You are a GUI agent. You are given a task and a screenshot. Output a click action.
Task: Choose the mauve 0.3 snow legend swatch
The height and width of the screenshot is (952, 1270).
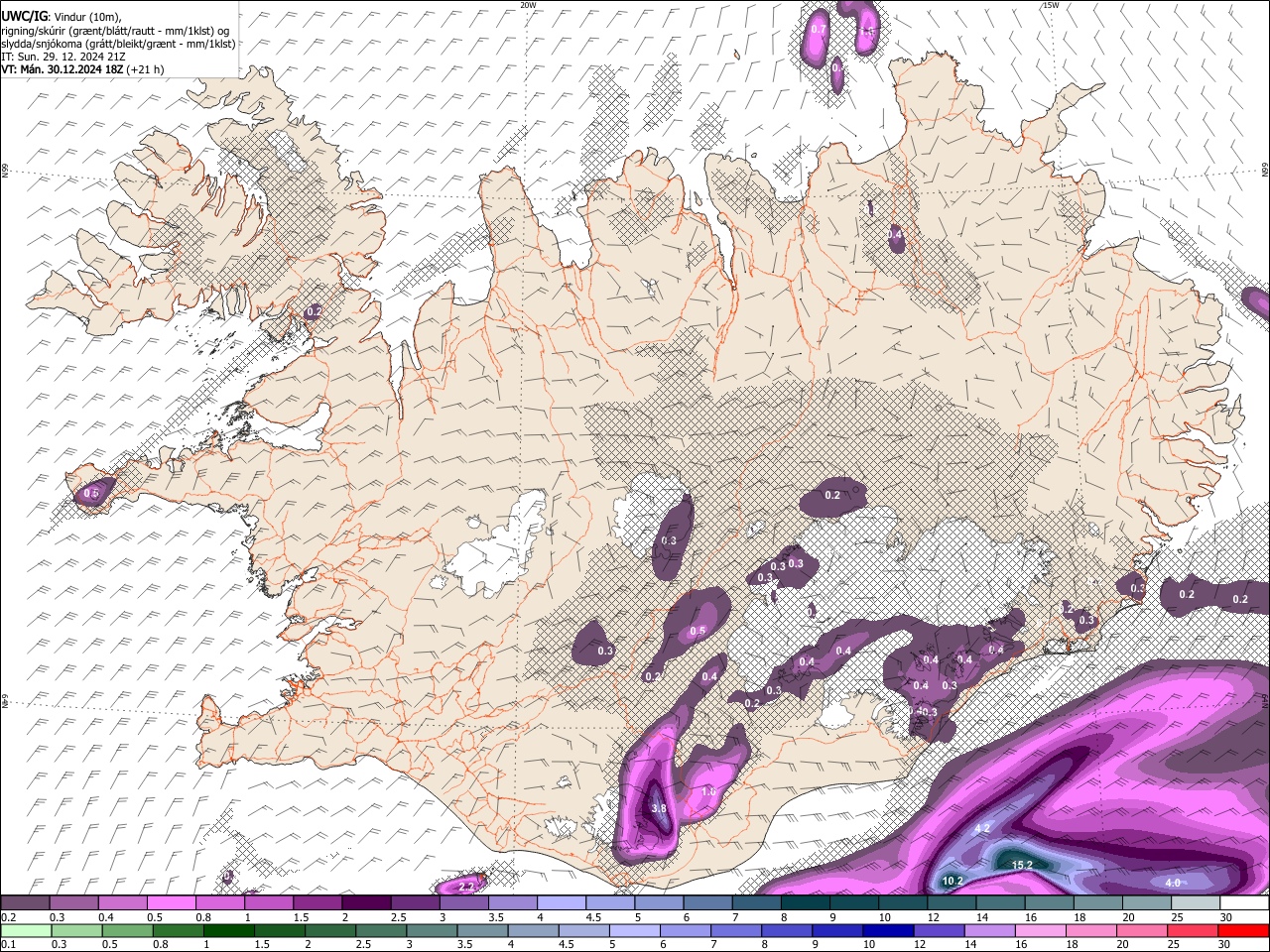[73, 902]
